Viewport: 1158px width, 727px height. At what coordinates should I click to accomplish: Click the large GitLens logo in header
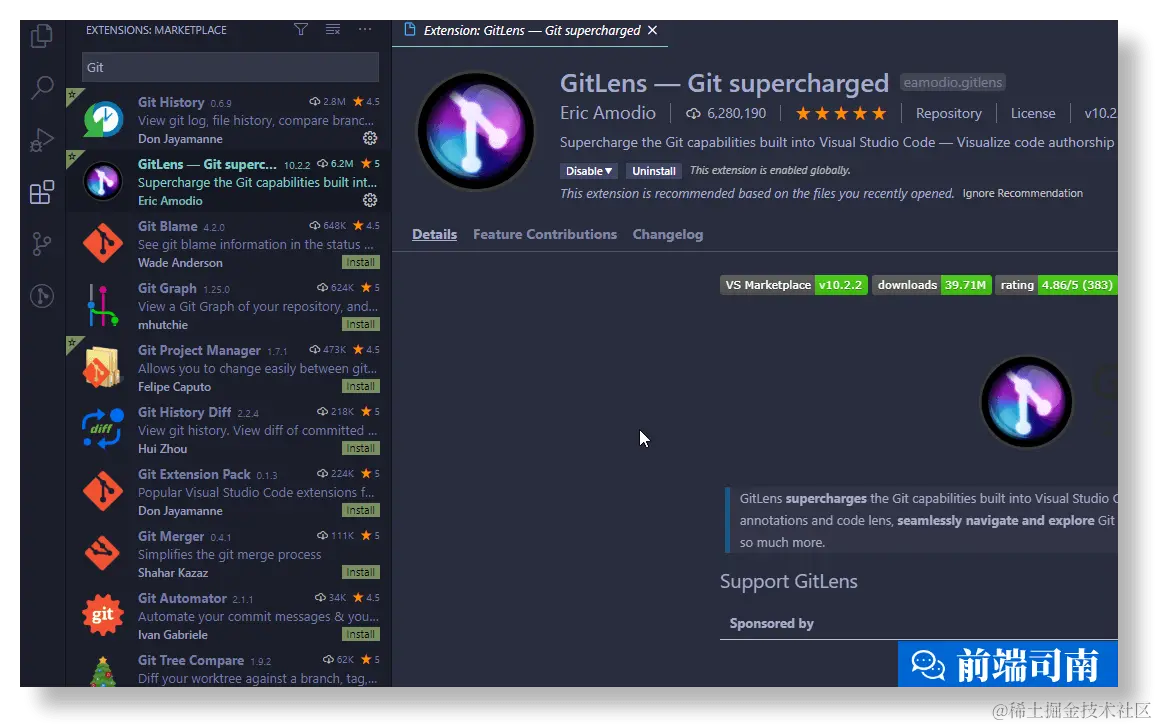click(x=476, y=131)
